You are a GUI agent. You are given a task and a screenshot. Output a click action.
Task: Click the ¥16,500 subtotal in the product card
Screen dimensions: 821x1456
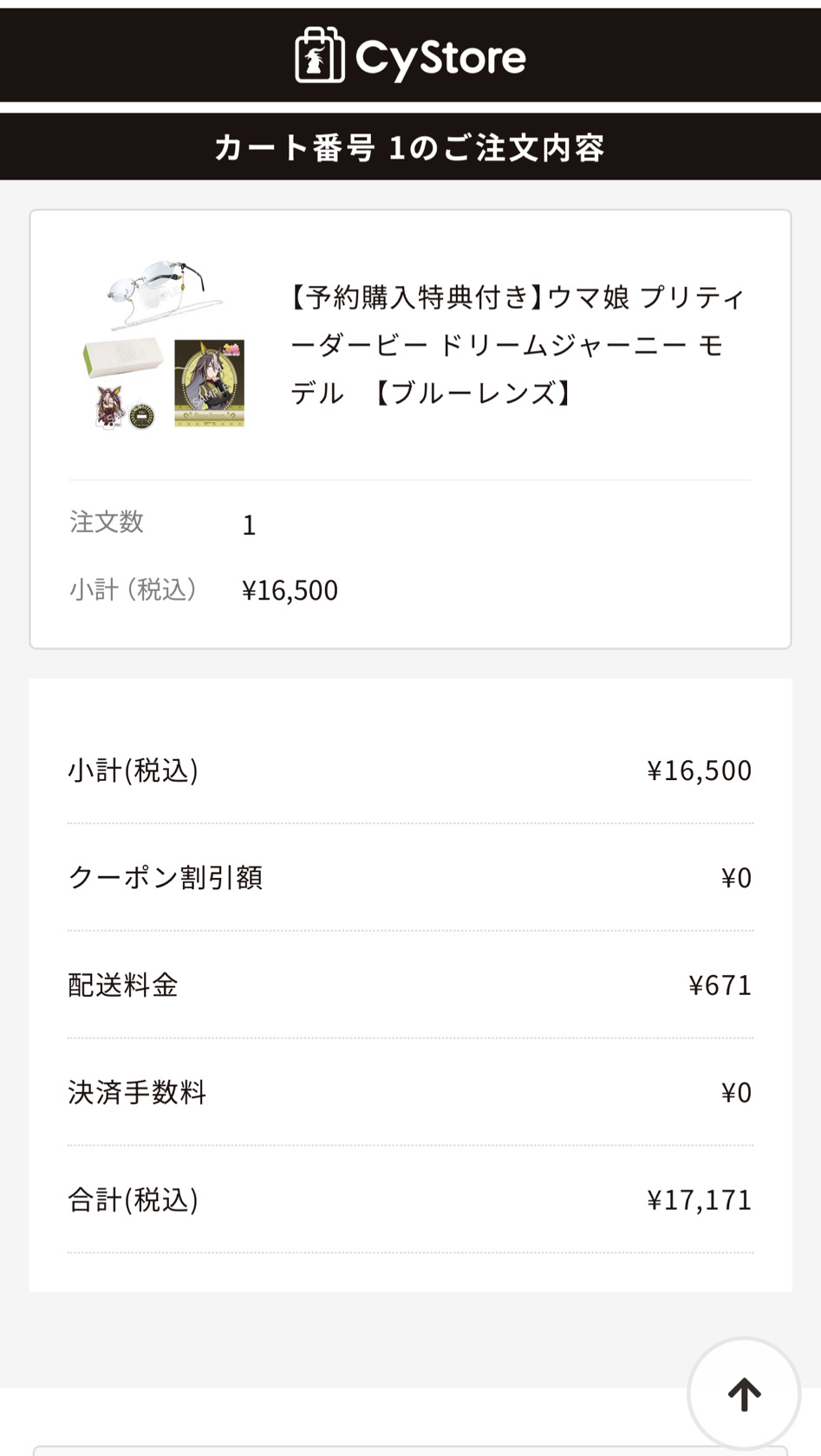coord(290,590)
